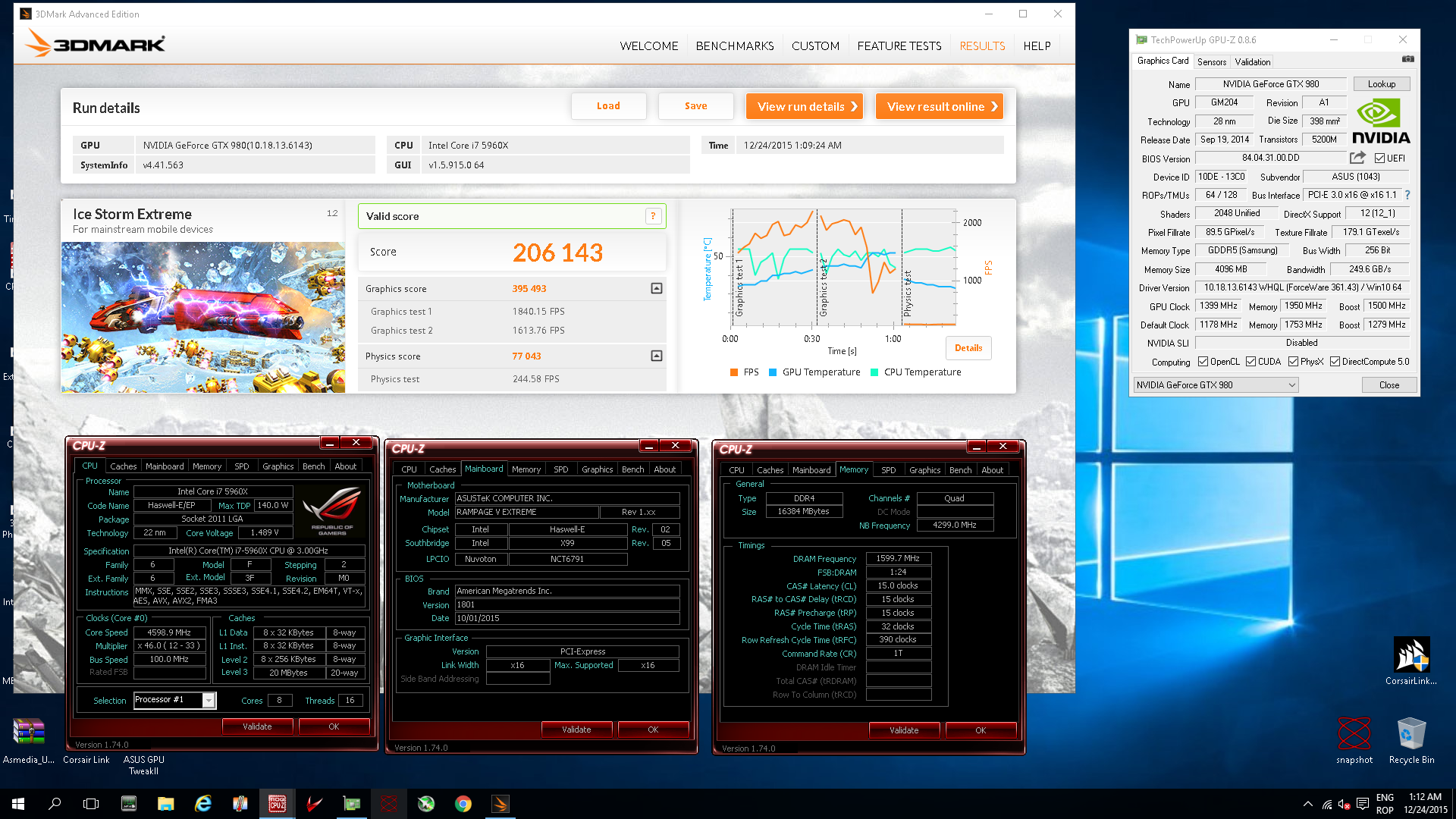This screenshot has width=1456, height=819.
Task: Open the GPU selection dropdown in GPU-Z
Action: [1216, 385]
